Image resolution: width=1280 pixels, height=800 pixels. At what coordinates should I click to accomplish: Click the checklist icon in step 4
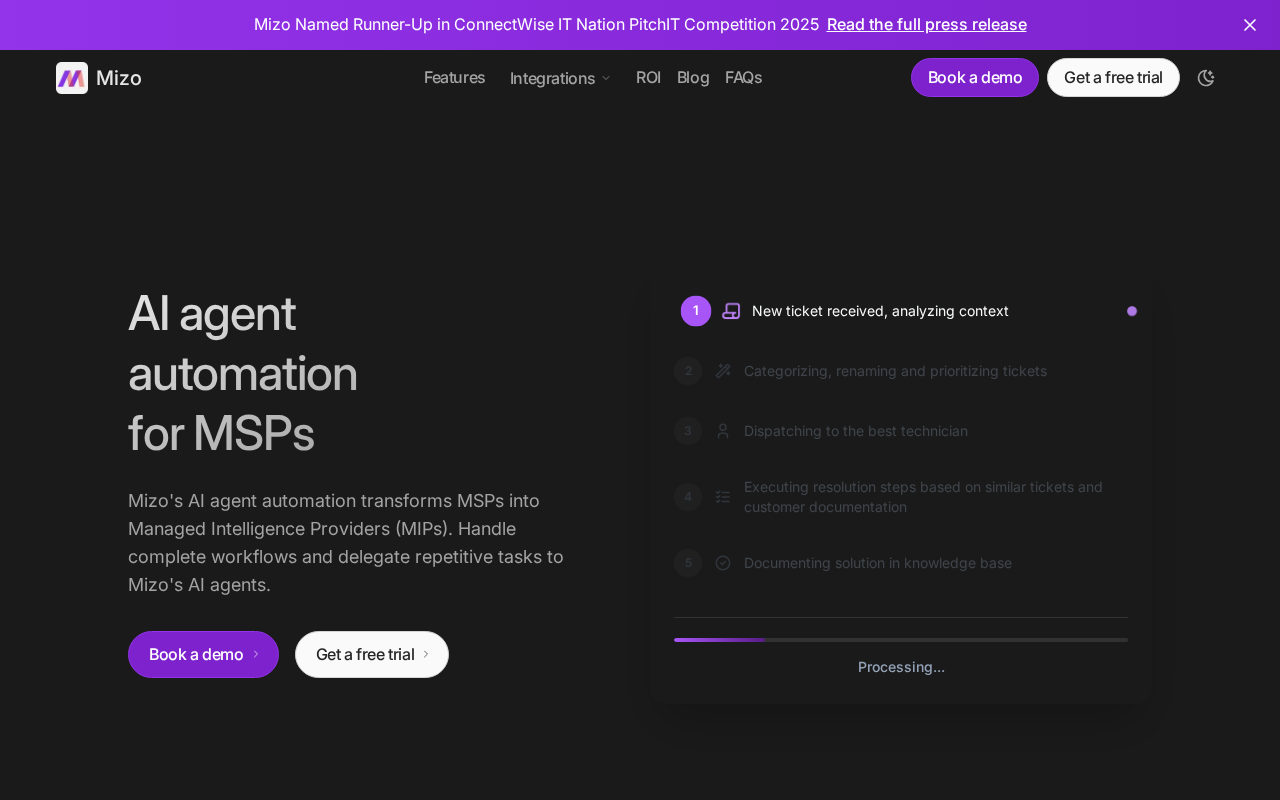coord(723,497)
